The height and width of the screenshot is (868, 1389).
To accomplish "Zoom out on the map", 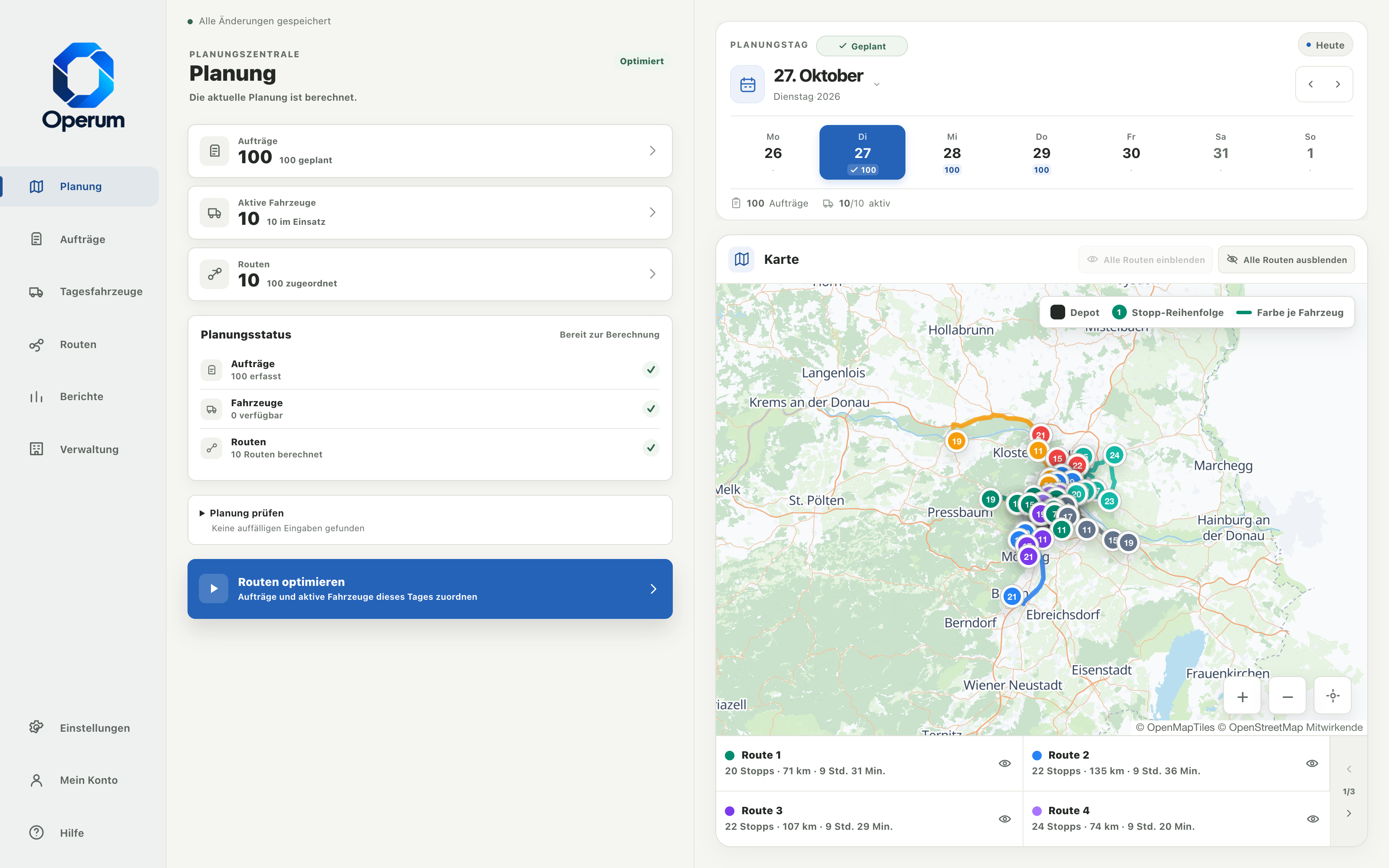I will pos(1287,696).
